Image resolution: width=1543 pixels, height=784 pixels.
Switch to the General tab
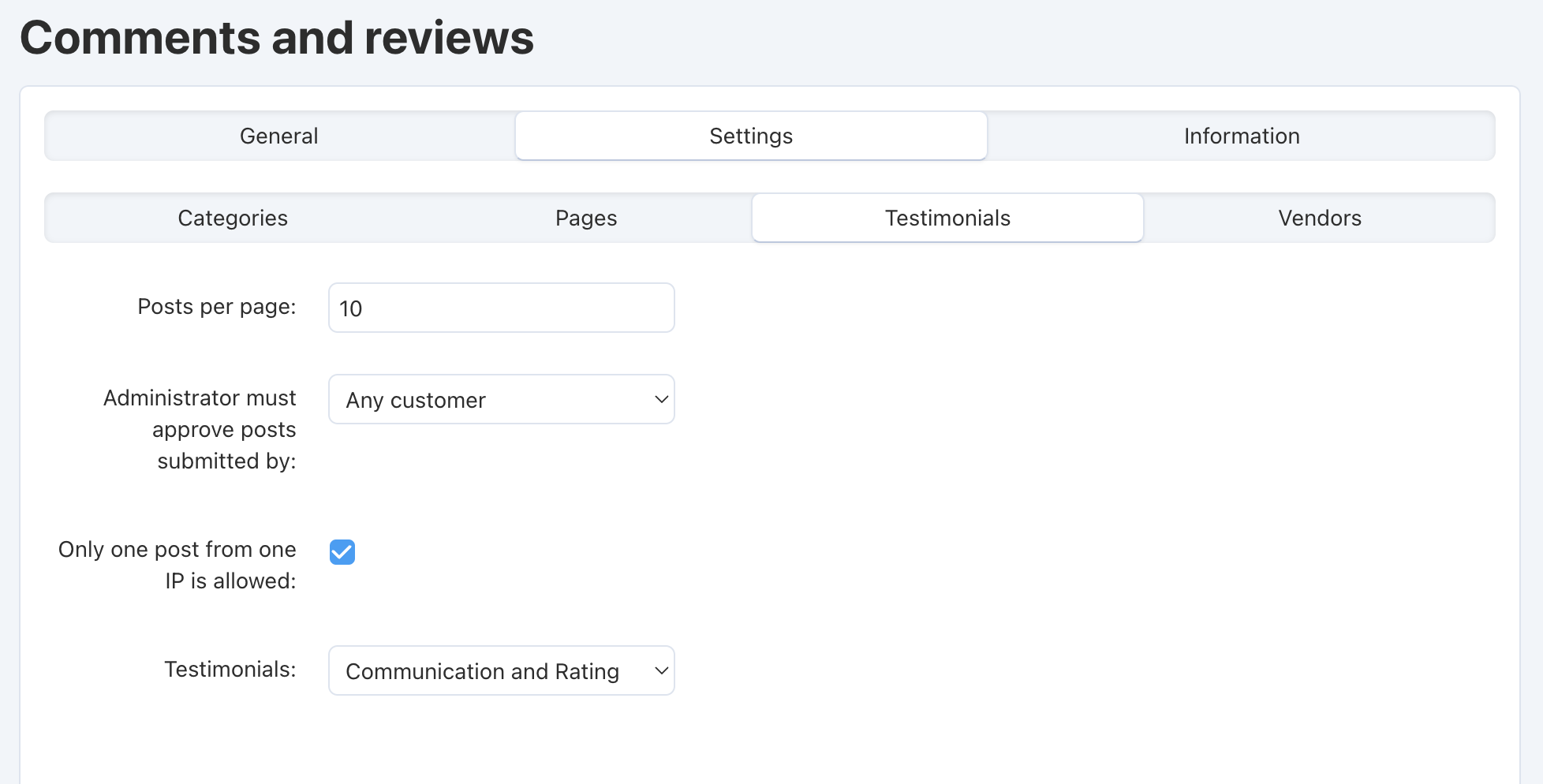279,136
